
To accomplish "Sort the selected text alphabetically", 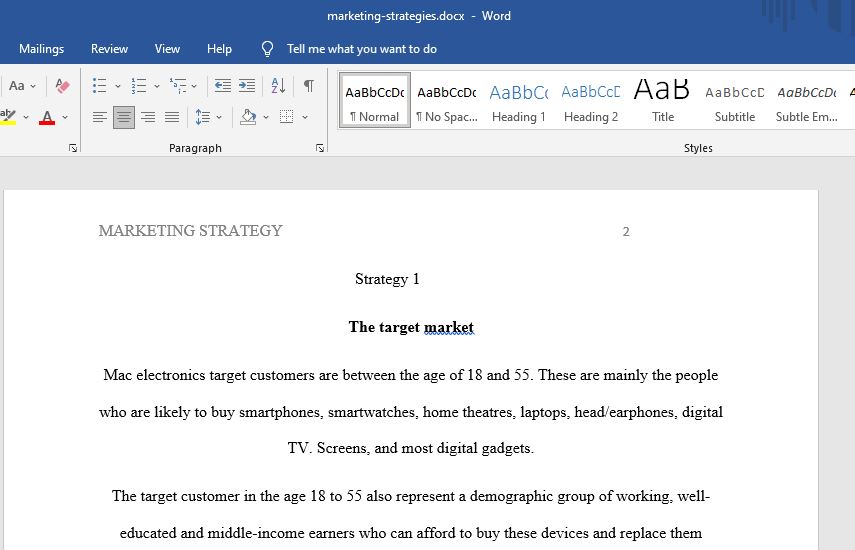I will pos(278,86).
